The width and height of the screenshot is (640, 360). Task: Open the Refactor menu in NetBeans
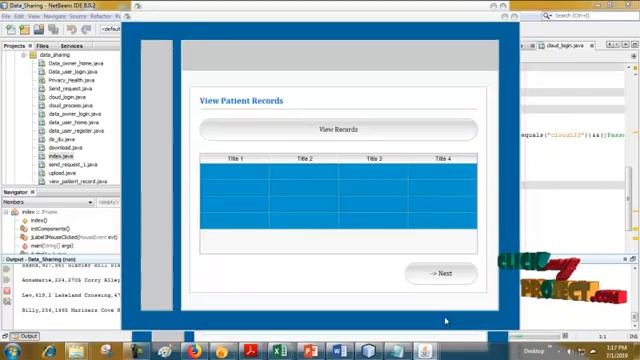[x=101, y=16]
